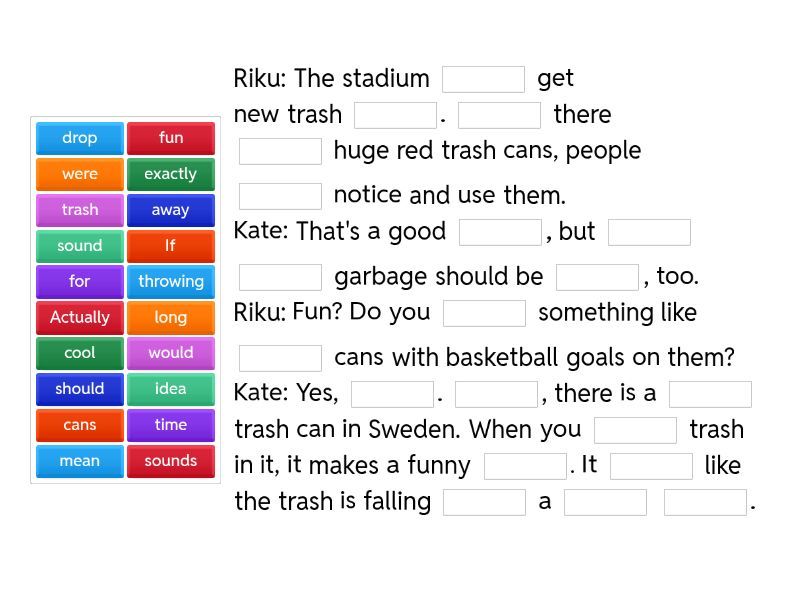Select the purple 'would' word tile
Viewport: 800px width, 600px height.
[x=171, y=353]
